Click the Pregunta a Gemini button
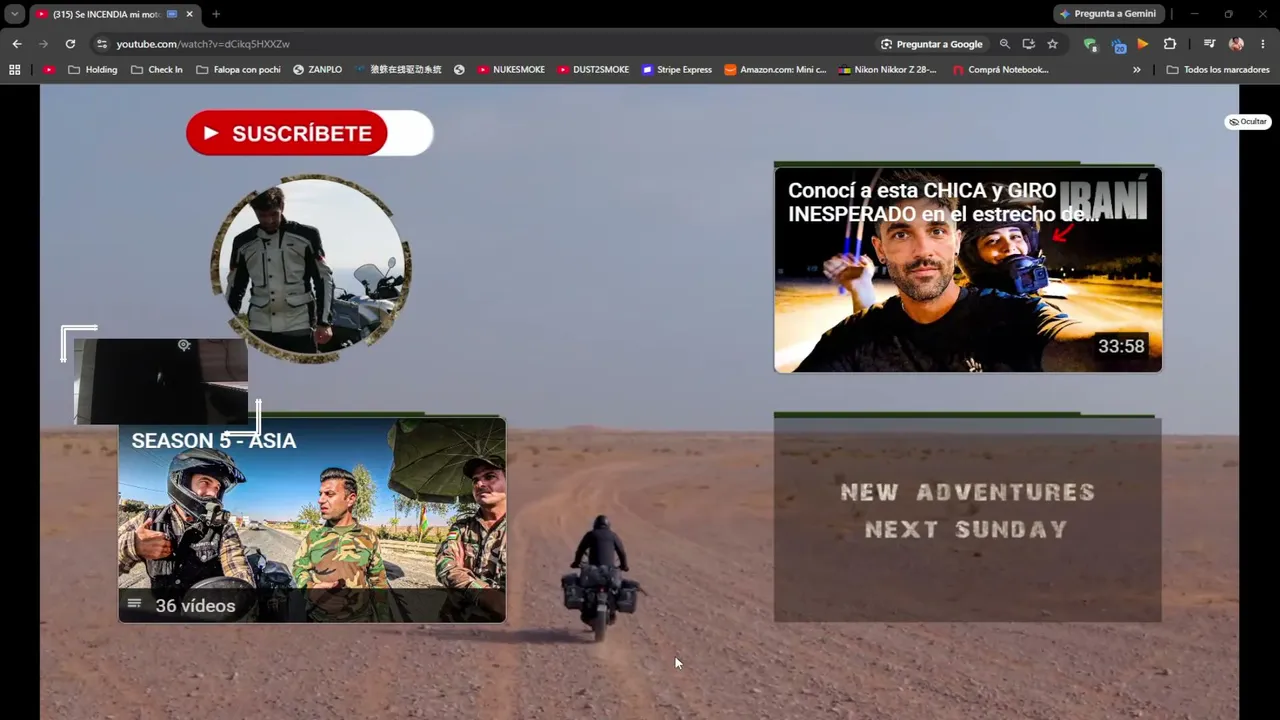Viewport: 1280px width, 720px height. point(1108,14)
